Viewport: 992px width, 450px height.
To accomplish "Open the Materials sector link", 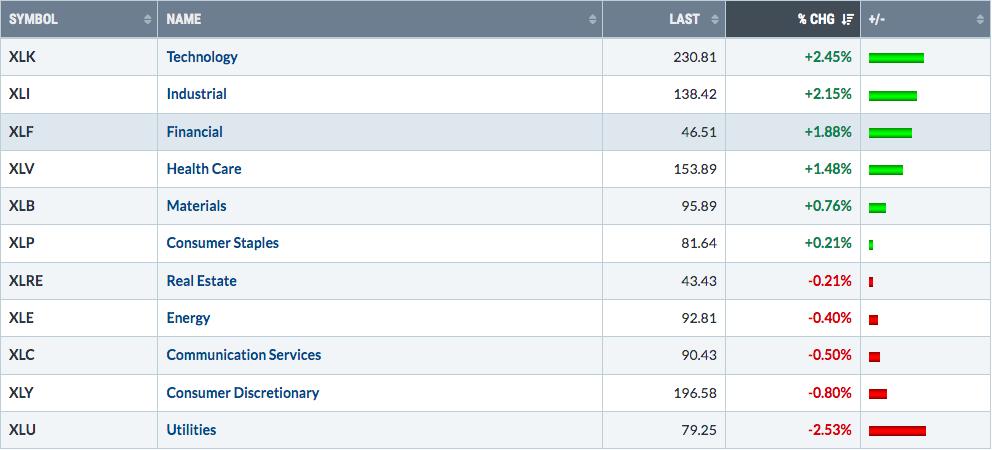I will 196,206.
